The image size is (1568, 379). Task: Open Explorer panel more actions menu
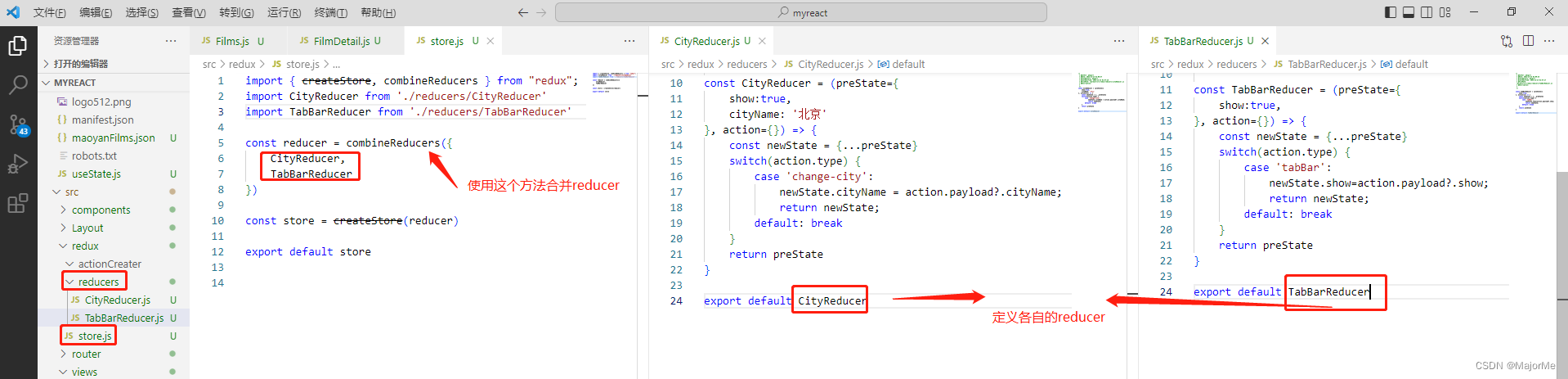point(171,41)
